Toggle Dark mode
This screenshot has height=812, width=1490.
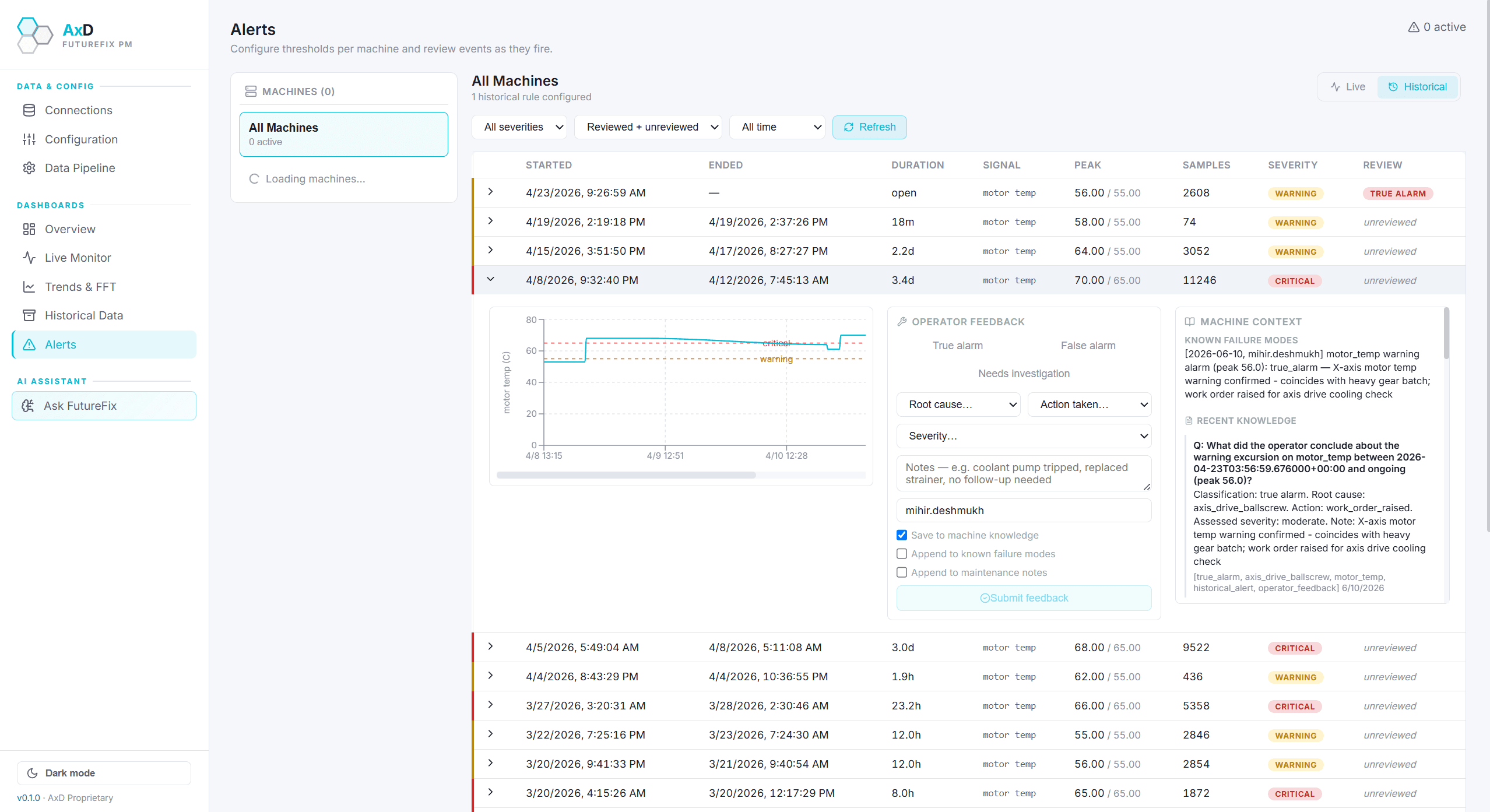(104, 773)
